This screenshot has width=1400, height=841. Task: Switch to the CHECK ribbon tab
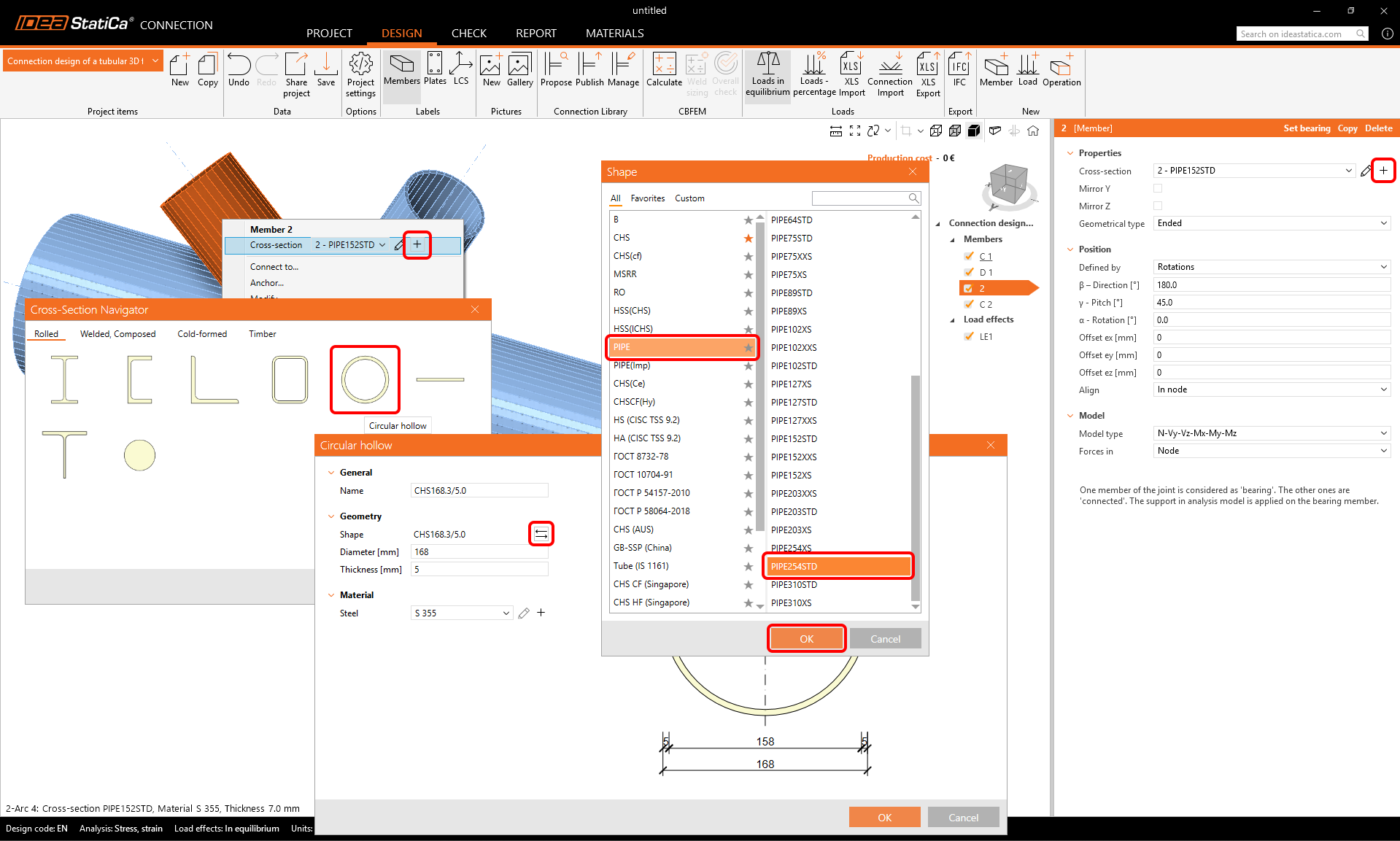tap(468, 34)
